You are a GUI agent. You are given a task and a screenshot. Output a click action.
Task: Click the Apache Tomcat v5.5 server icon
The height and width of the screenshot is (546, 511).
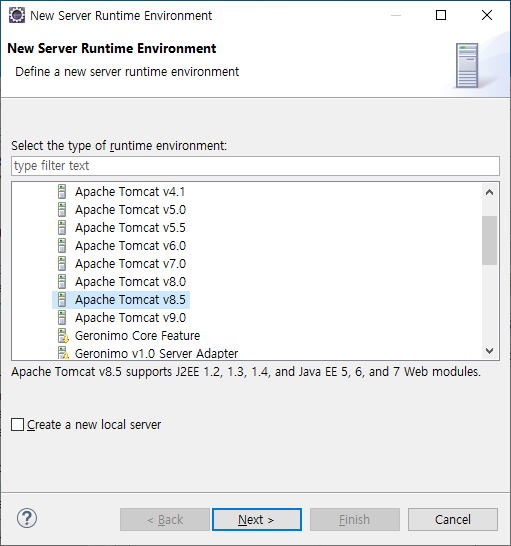coord(62,228)
